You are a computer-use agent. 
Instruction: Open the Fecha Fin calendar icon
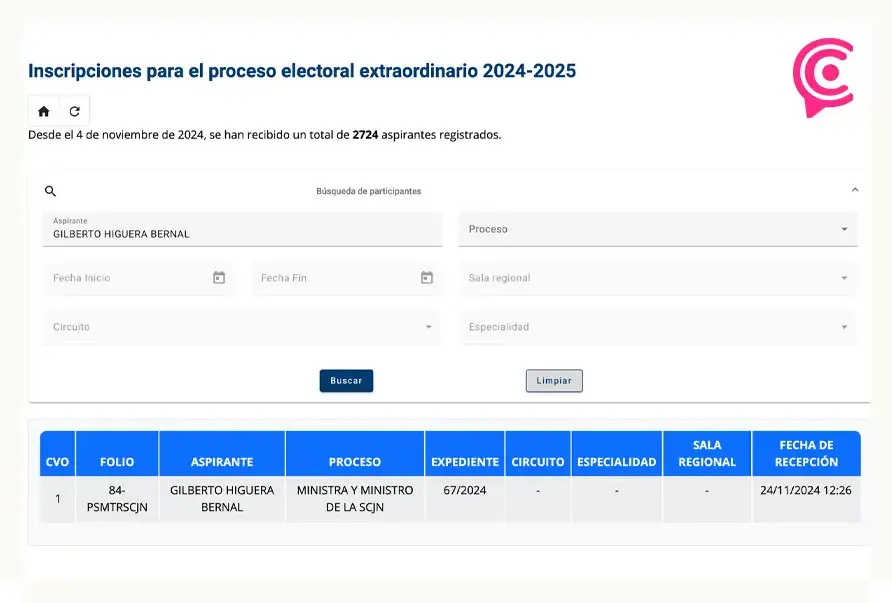point(427,278)
